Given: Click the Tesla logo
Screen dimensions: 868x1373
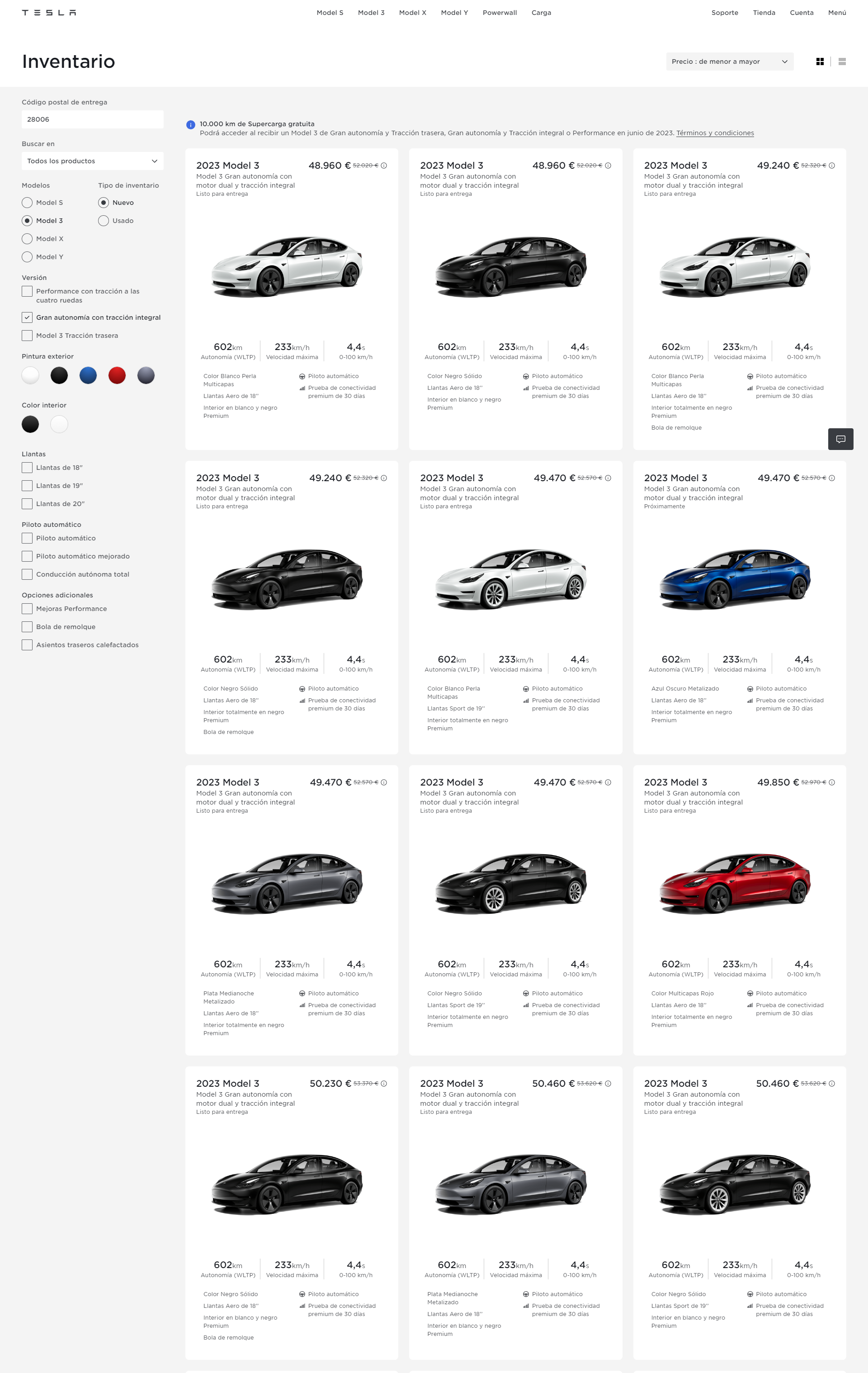Looking at the screenshot, I should 49,13.
